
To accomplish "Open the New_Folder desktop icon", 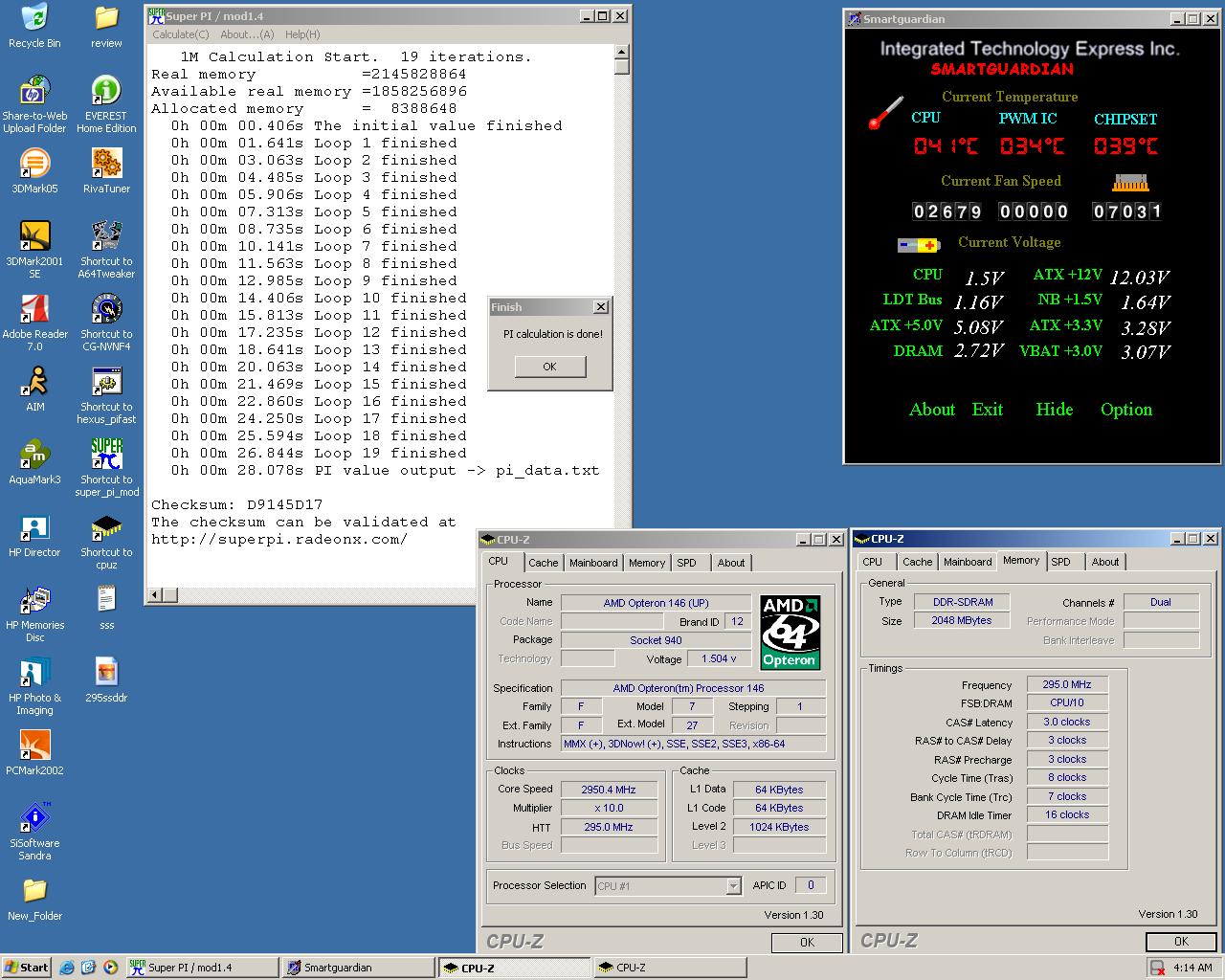I will (x=34, y=899).
